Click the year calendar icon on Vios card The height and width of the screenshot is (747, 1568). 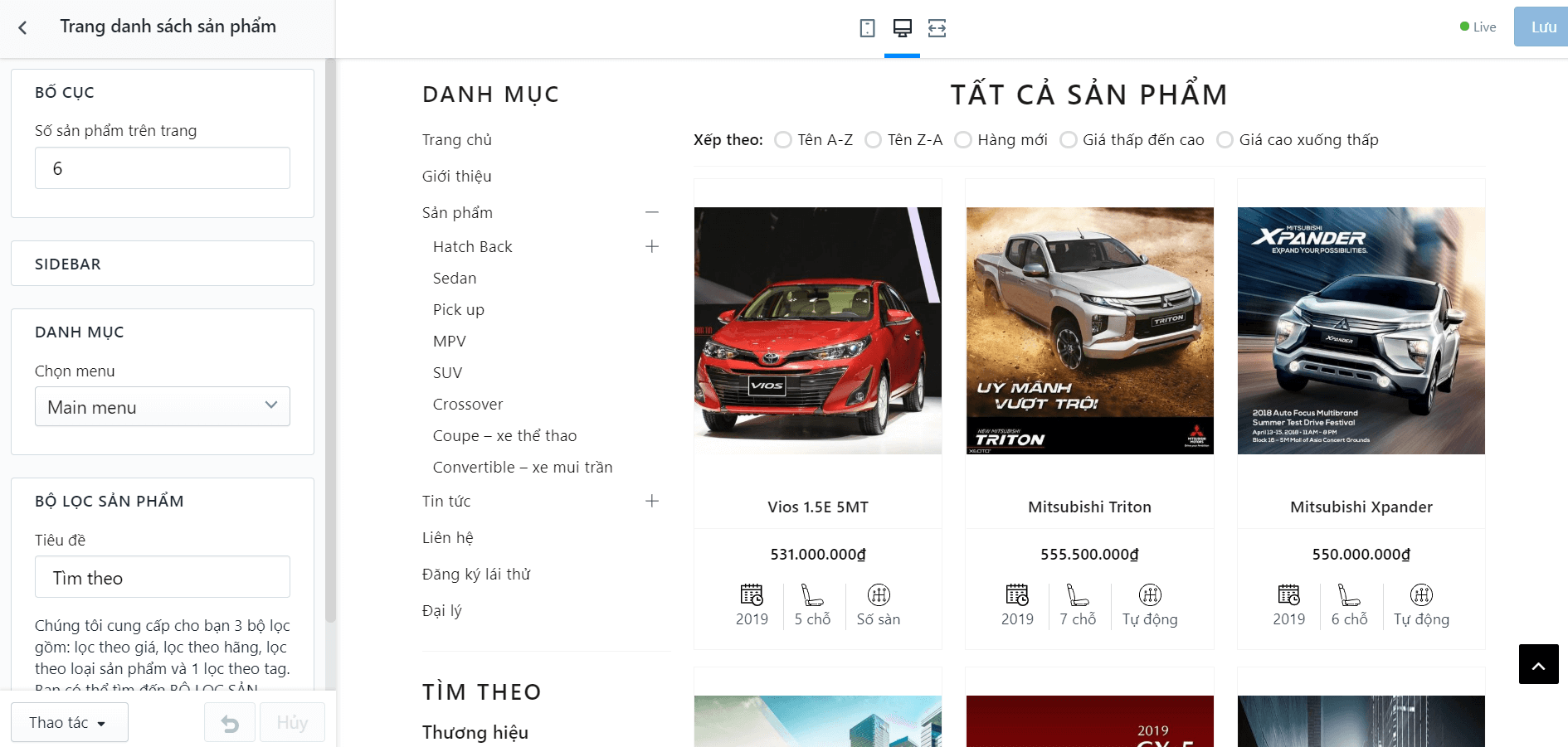752,594
